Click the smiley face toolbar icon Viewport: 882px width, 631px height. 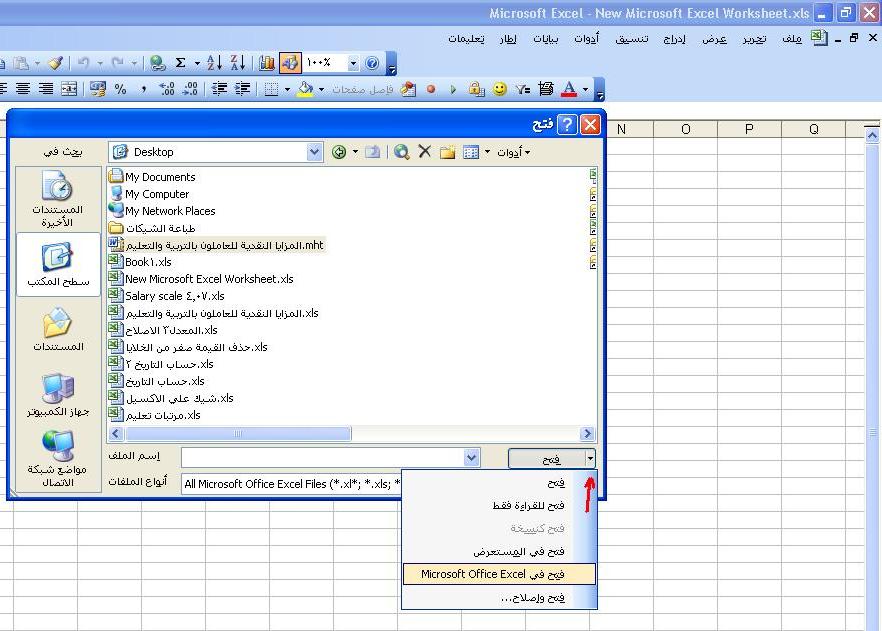[500, 89]
